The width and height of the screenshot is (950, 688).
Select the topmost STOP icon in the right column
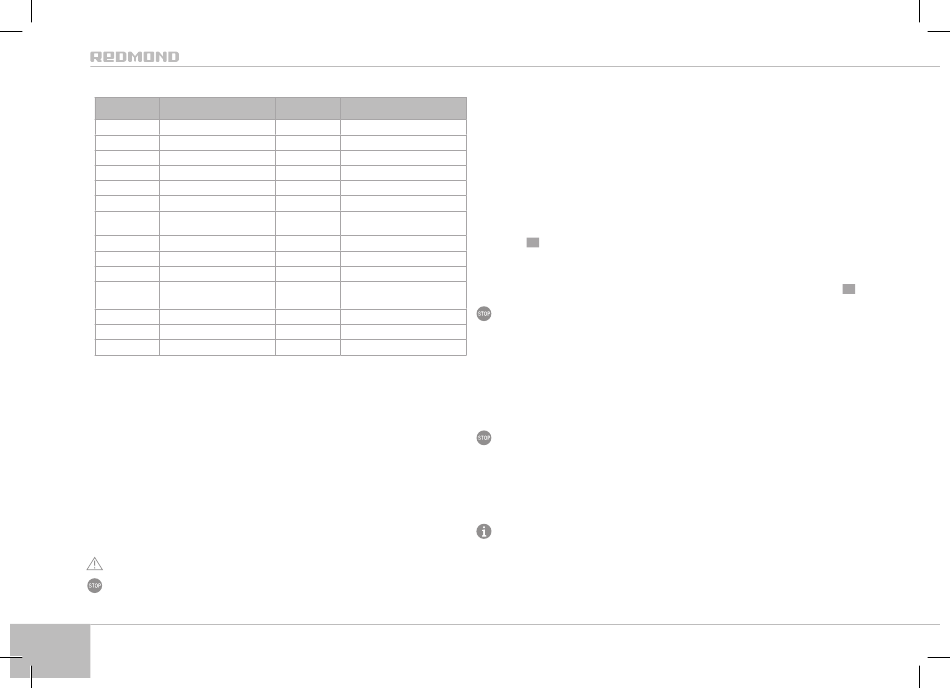point(483,313)
